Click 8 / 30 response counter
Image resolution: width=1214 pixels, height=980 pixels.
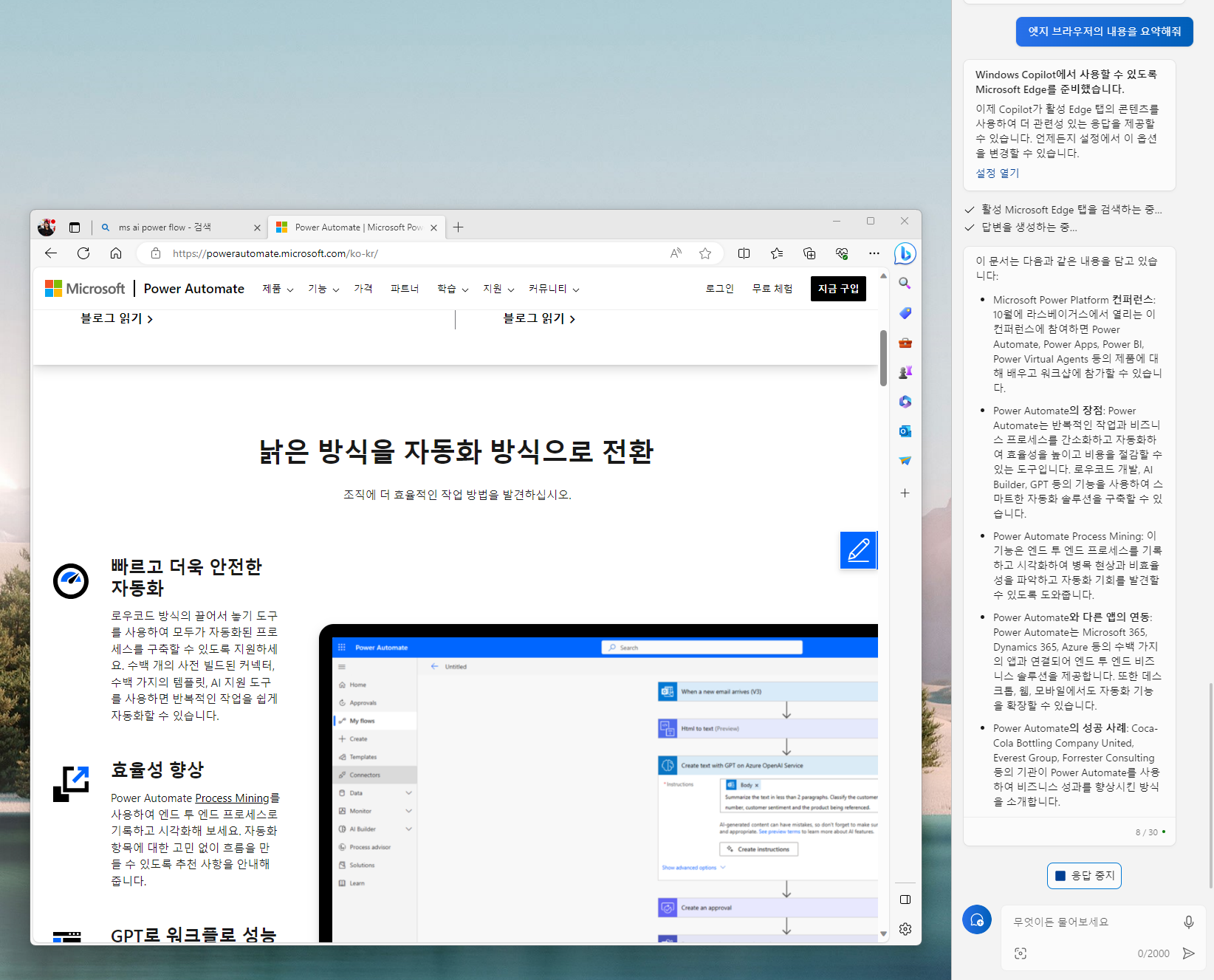pyautogui.click(x=1147, y=832)
